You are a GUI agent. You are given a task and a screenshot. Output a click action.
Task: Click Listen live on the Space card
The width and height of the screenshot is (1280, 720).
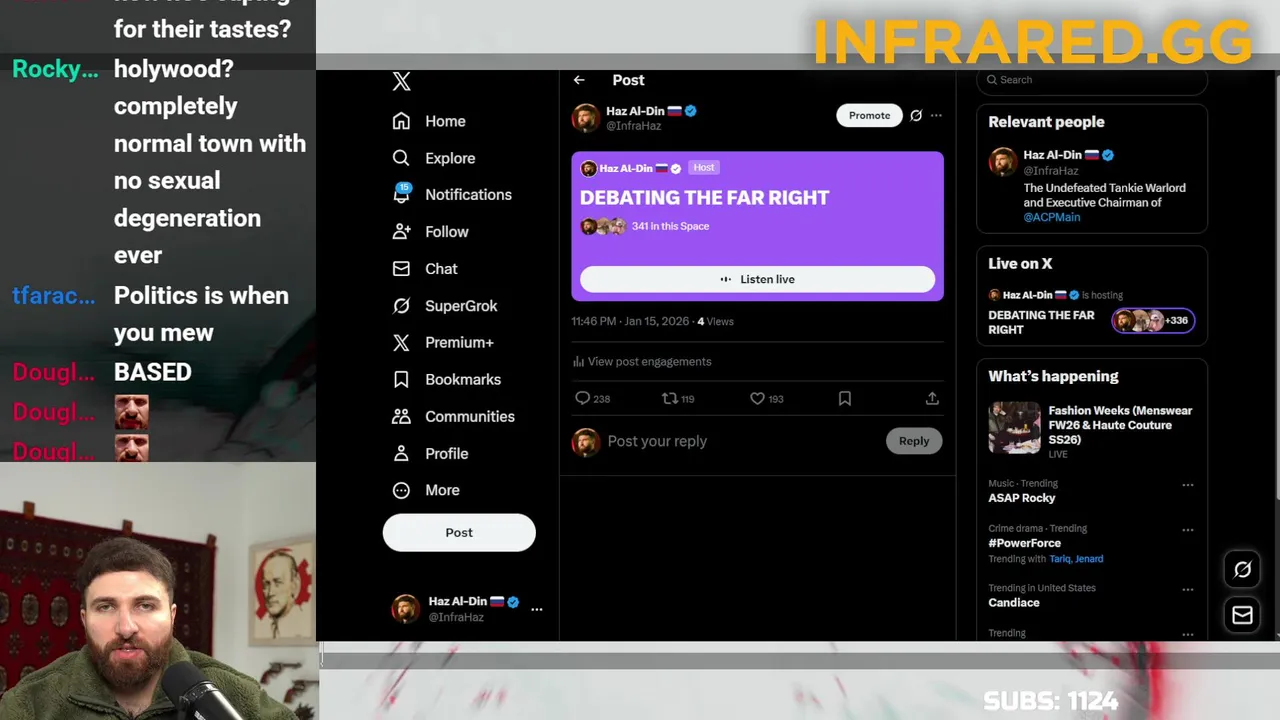pos(757,279)
